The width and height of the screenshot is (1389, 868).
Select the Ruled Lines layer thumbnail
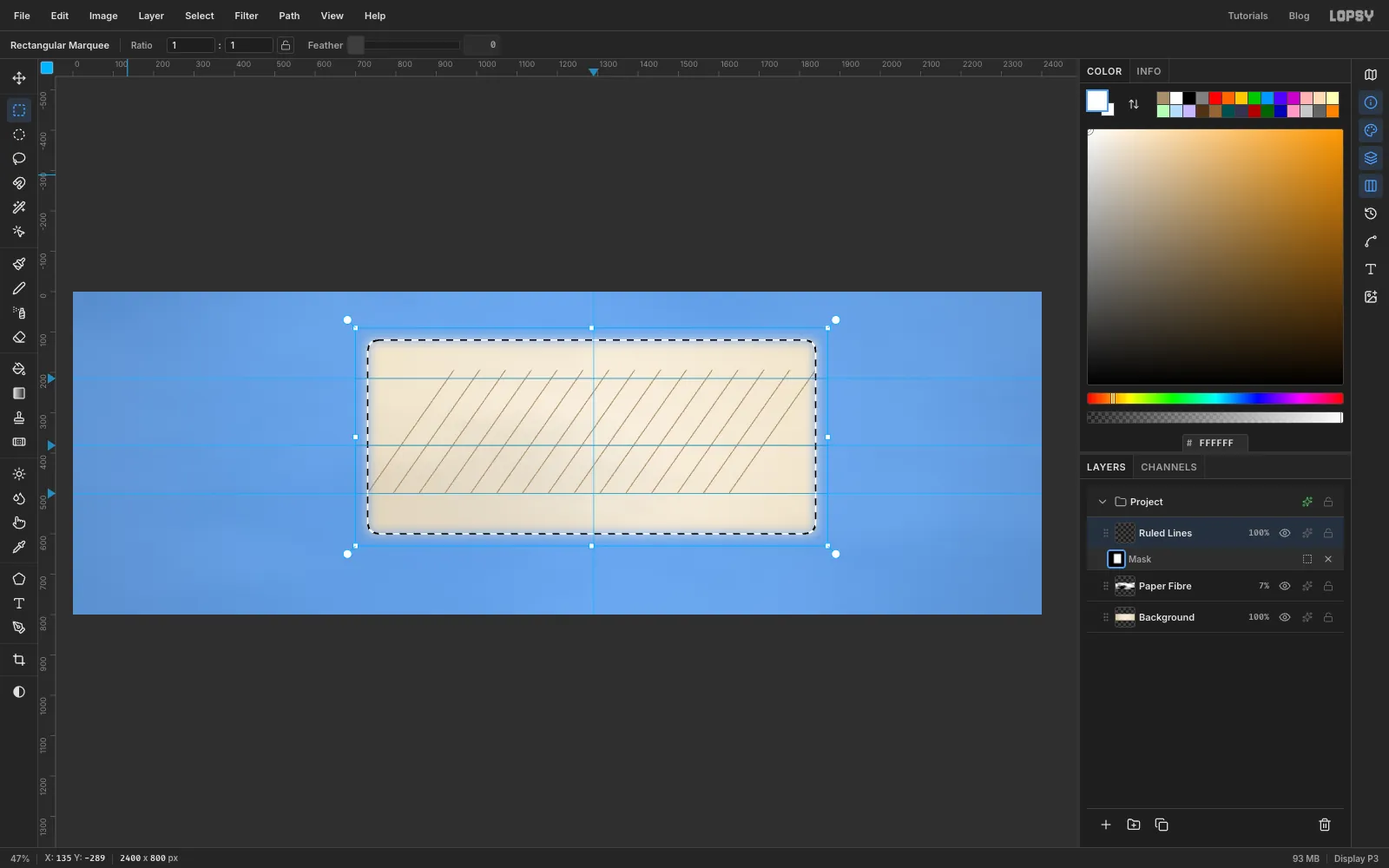[1125, 533]
